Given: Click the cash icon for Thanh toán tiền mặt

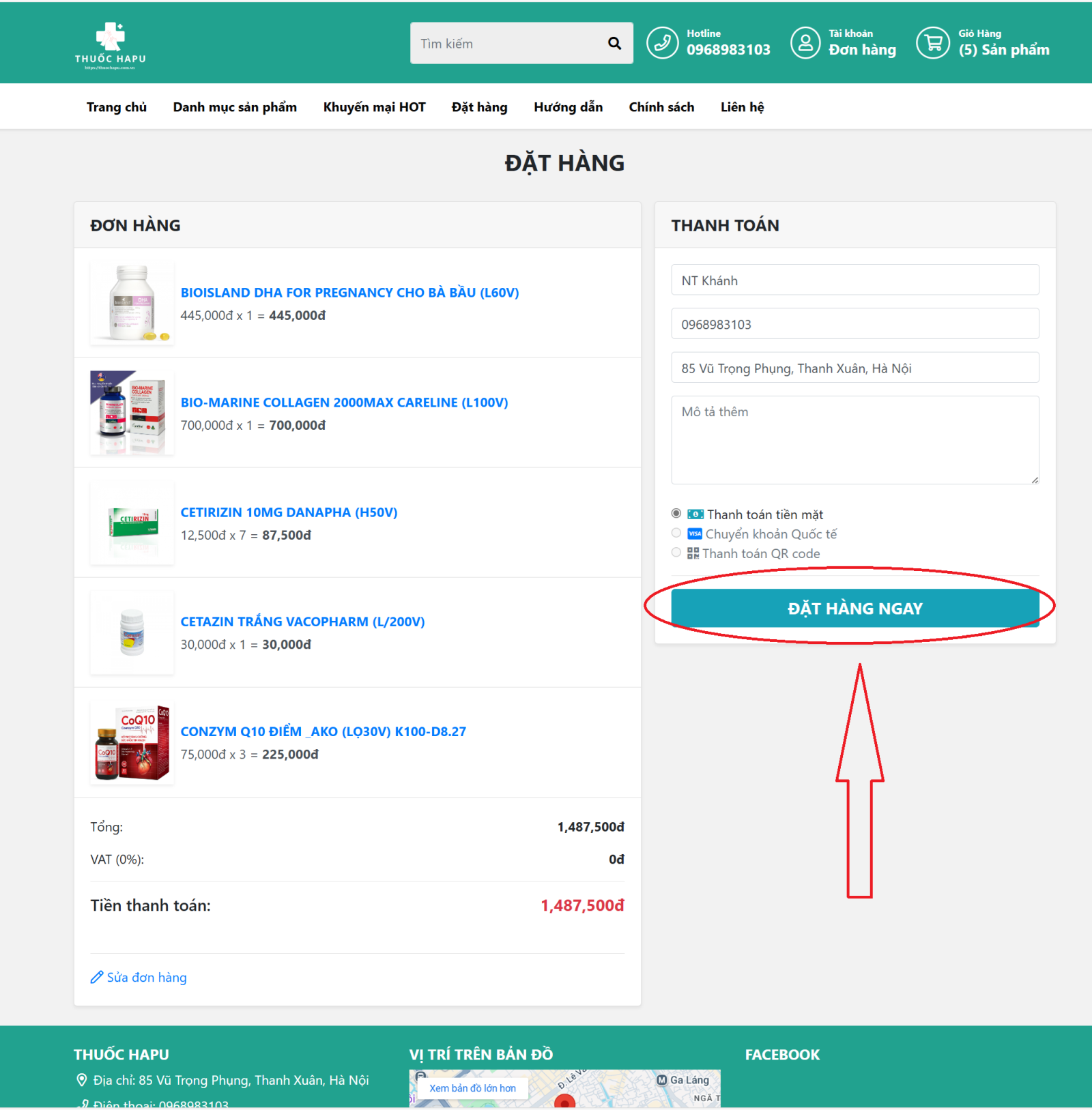Looking at the screenshot, I should coord(695,514).
